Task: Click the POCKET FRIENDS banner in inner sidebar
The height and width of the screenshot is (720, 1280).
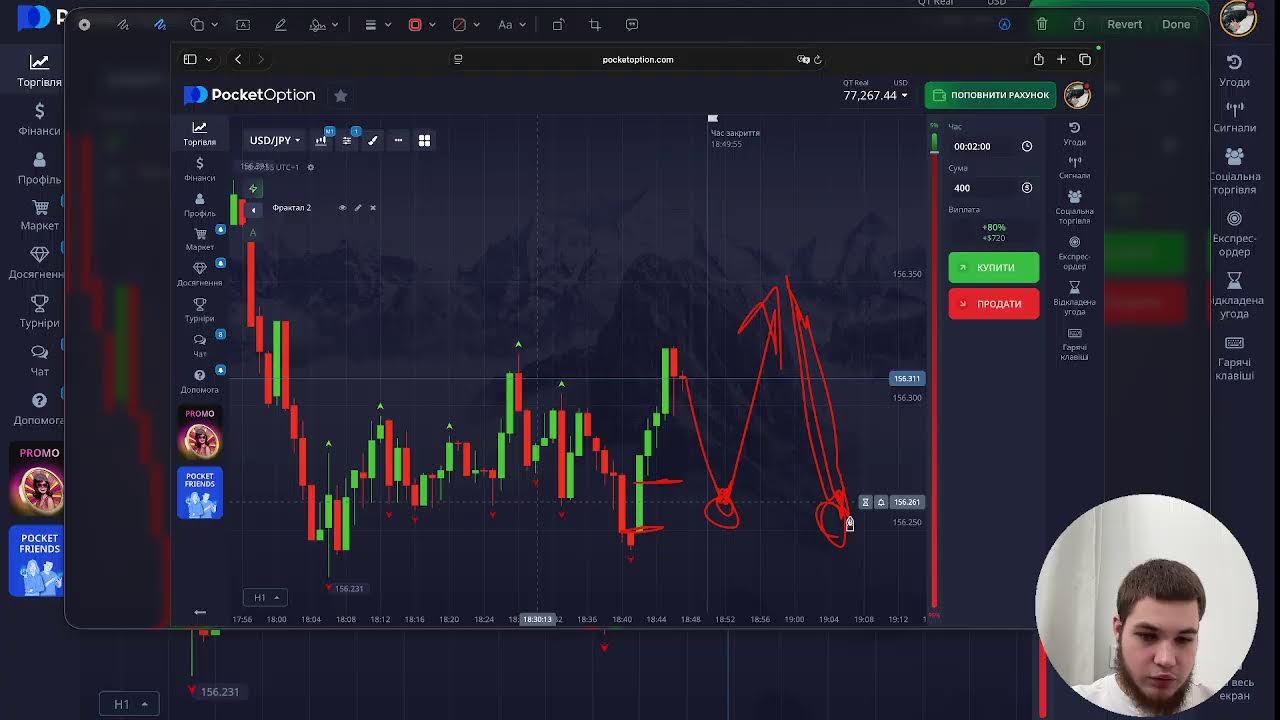Action: [x=200, y=493]
